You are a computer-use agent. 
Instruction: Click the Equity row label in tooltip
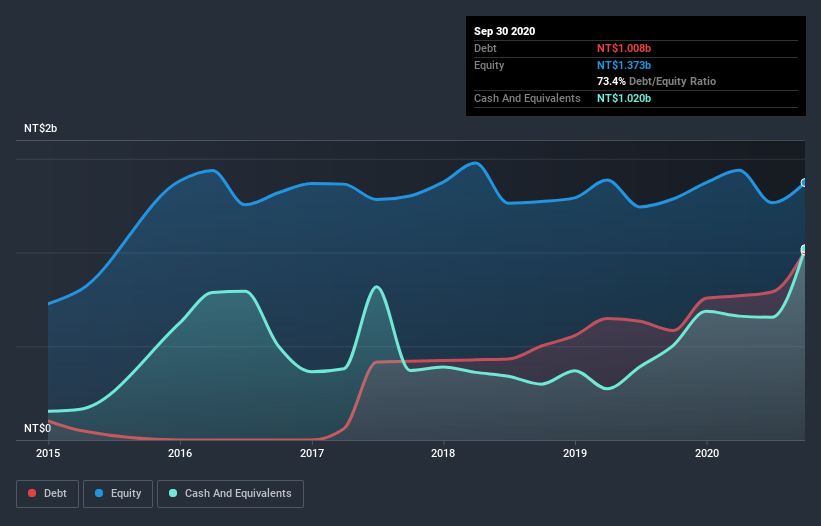pos(489,65)
